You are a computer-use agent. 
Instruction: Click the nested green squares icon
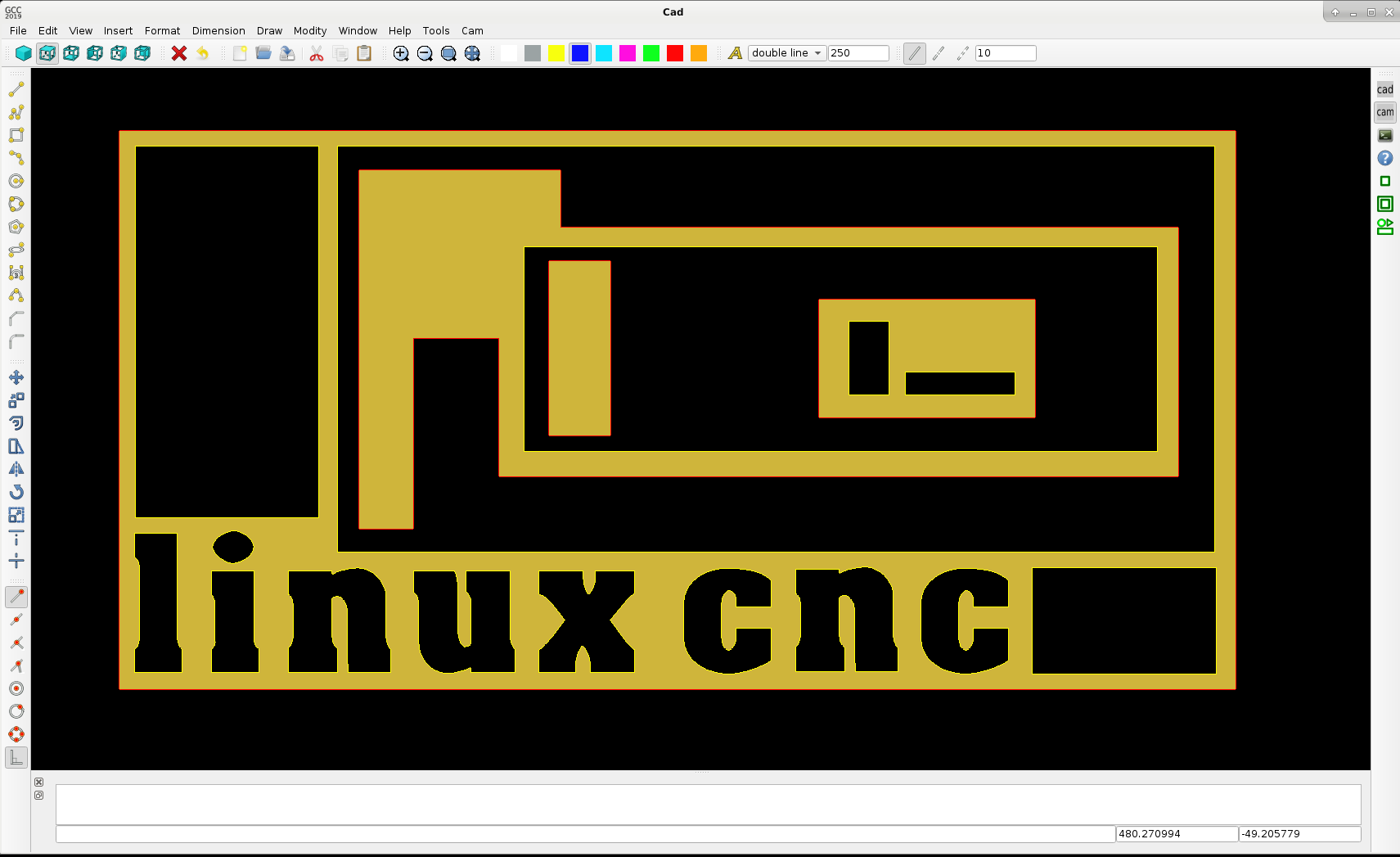click(x=1385, y=204)
